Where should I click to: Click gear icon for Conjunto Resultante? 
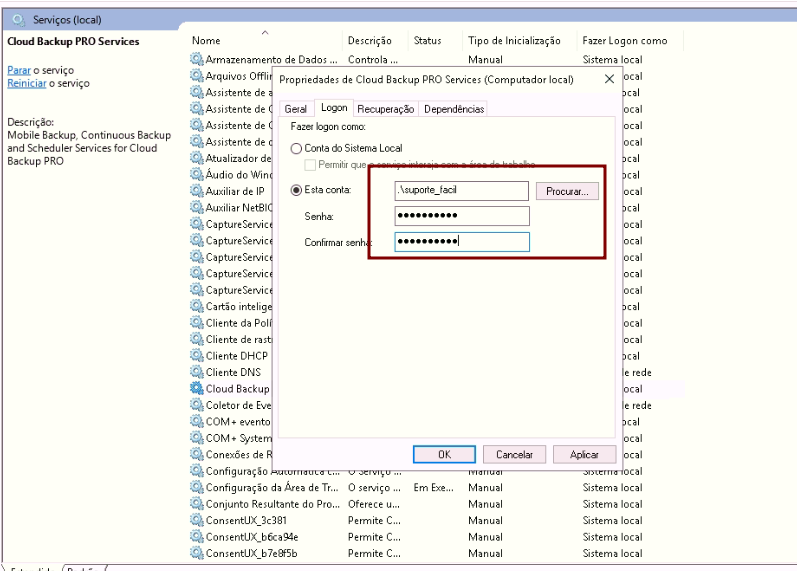[x=197, y=503]
